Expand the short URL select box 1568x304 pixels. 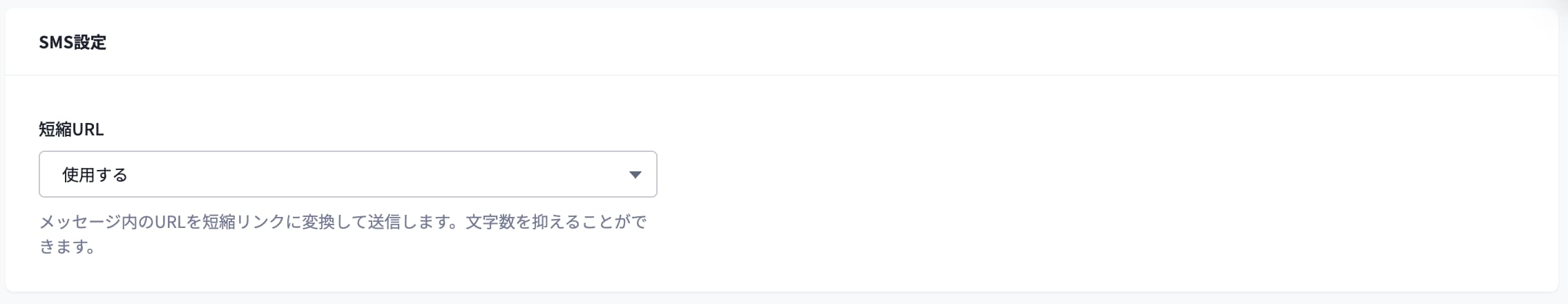[x=347, y=174]
